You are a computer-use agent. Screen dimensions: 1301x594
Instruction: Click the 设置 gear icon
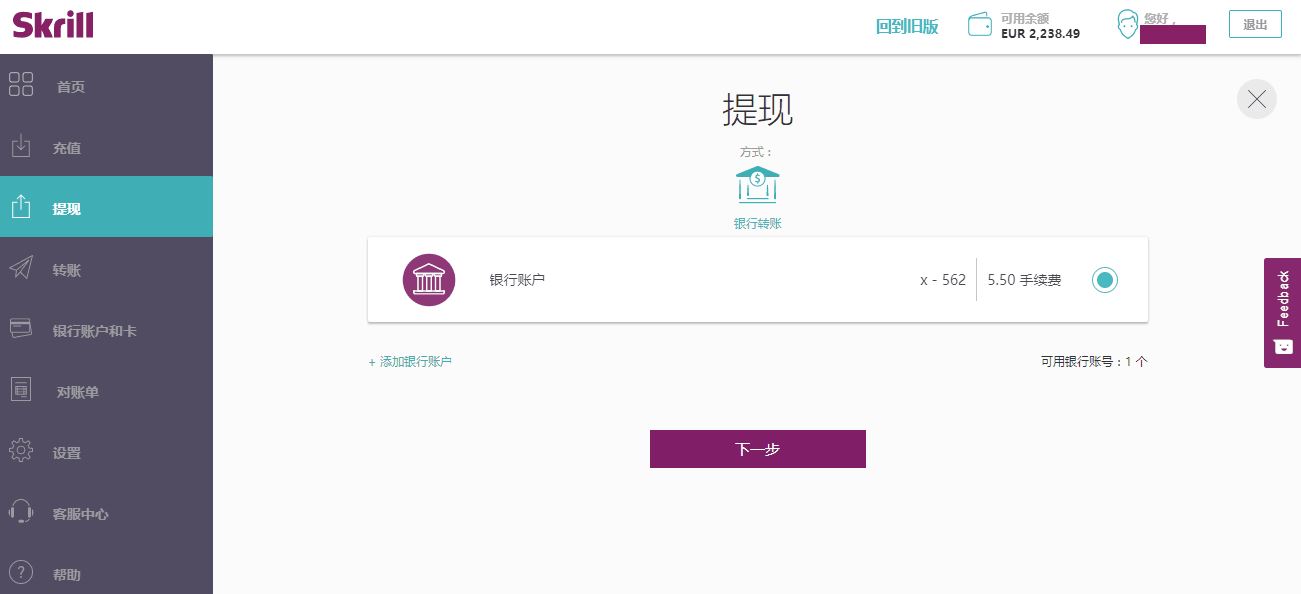coord(21,451)
